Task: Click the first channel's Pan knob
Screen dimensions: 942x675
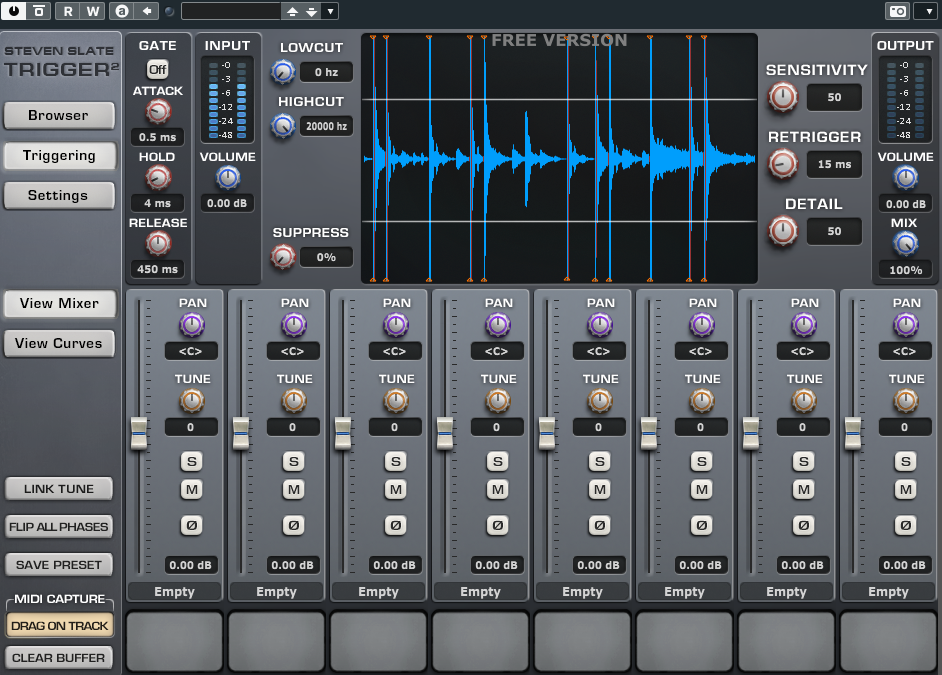Action: click(191, 324)
